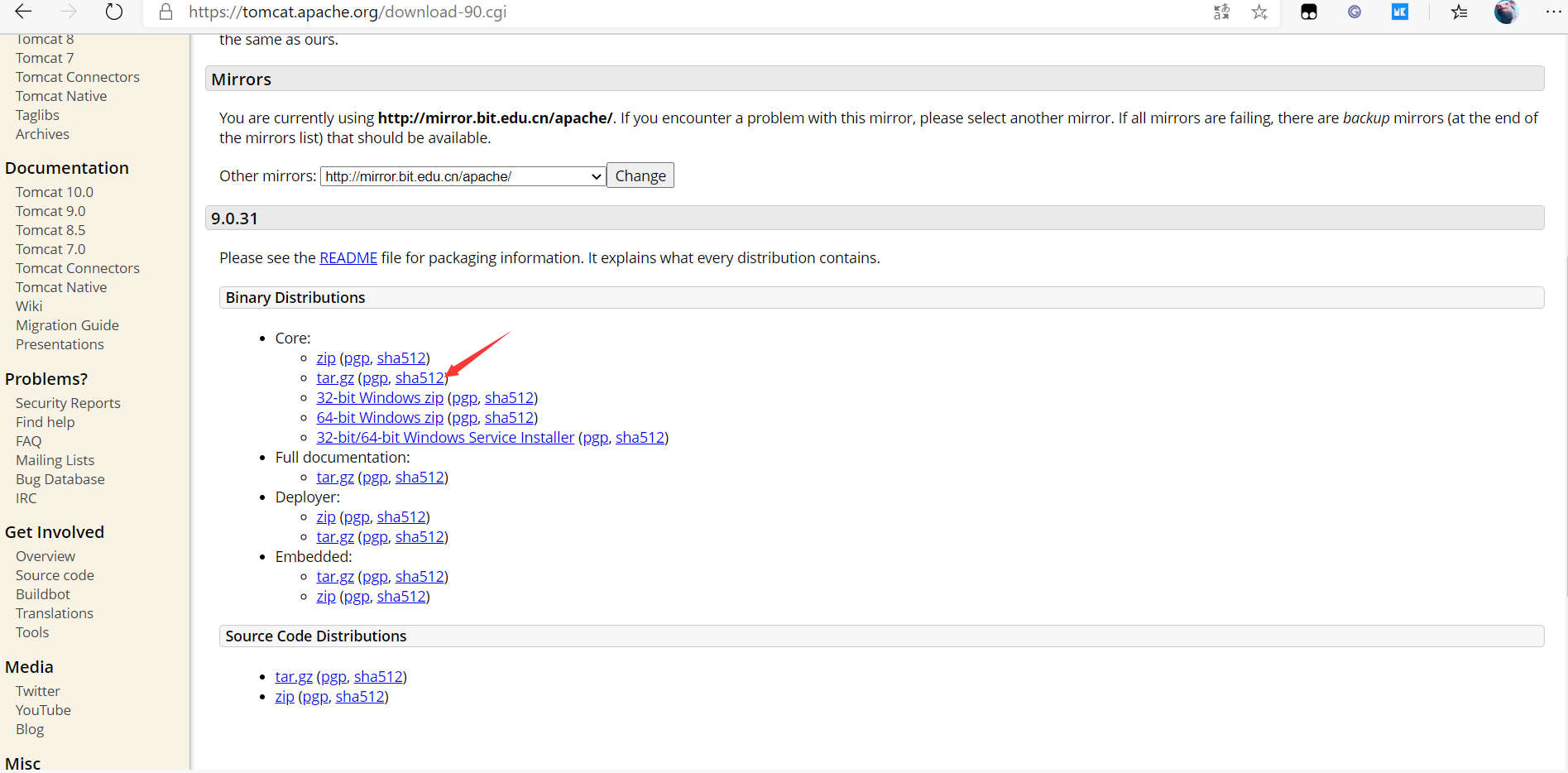Download Embedded tar.gz file
The height and width of the screenshot is (773, 1568).
335,577
